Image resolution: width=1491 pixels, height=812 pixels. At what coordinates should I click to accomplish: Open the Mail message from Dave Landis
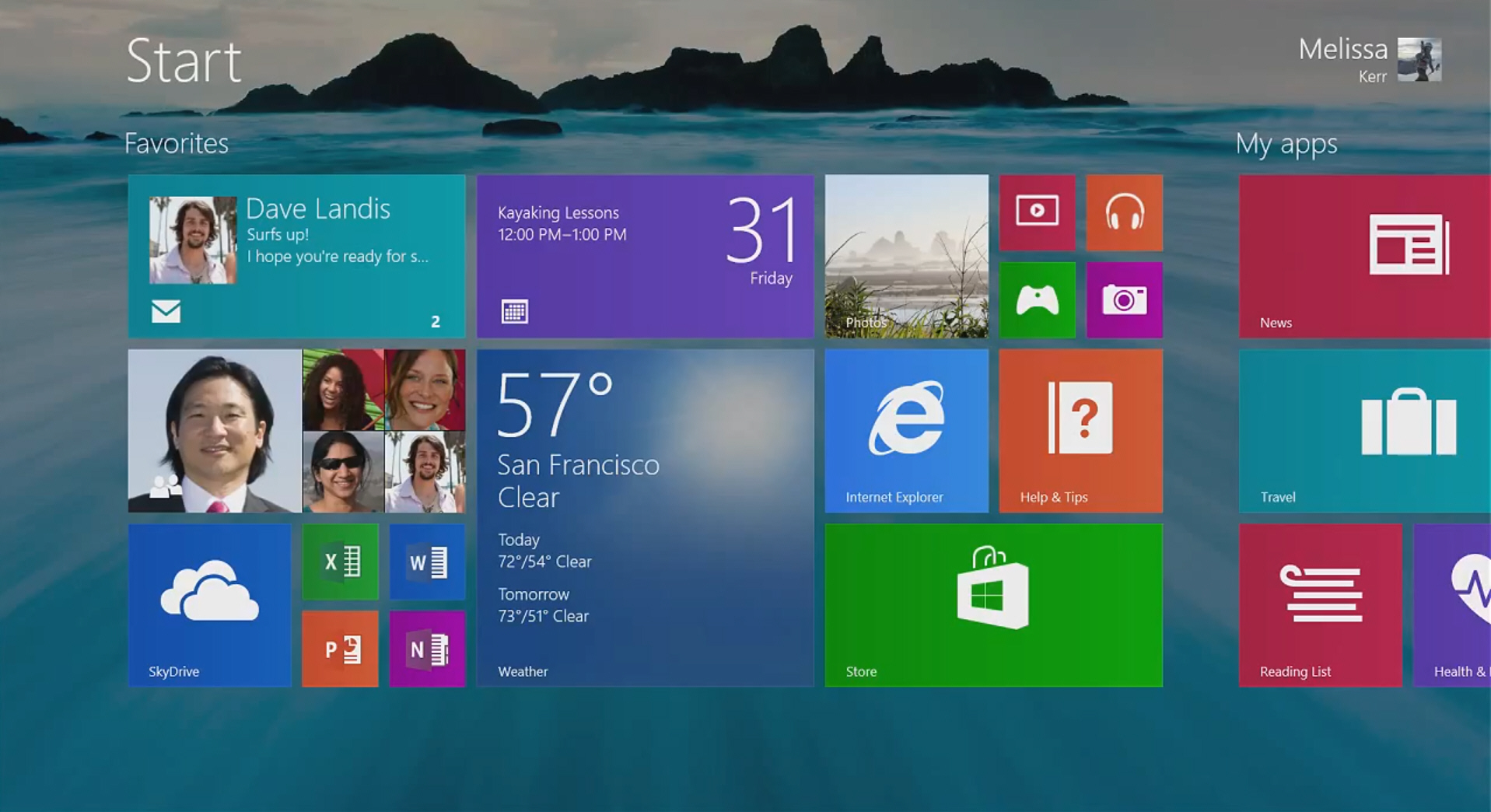click(296, 257)
